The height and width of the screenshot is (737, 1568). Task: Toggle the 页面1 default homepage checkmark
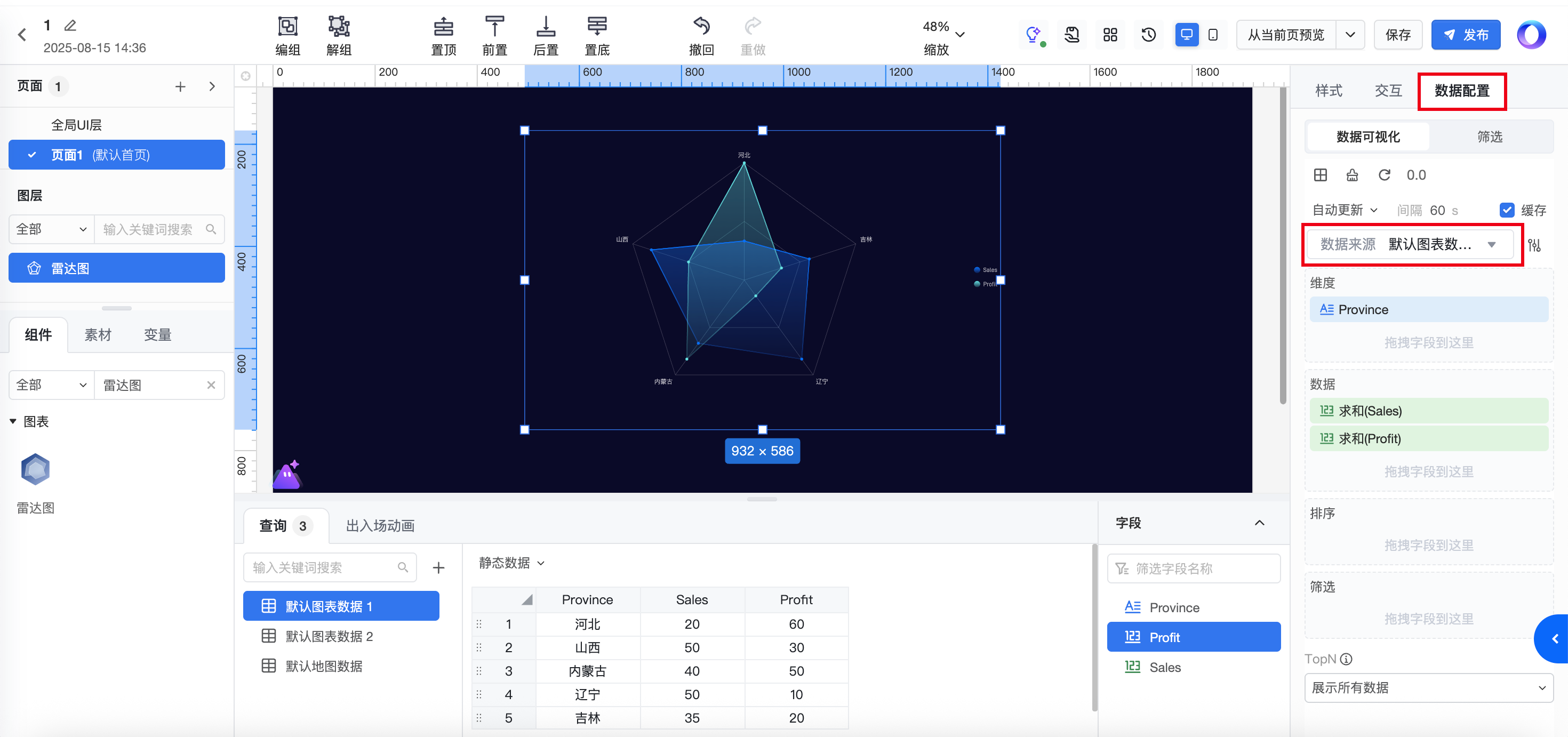[32, 155]
